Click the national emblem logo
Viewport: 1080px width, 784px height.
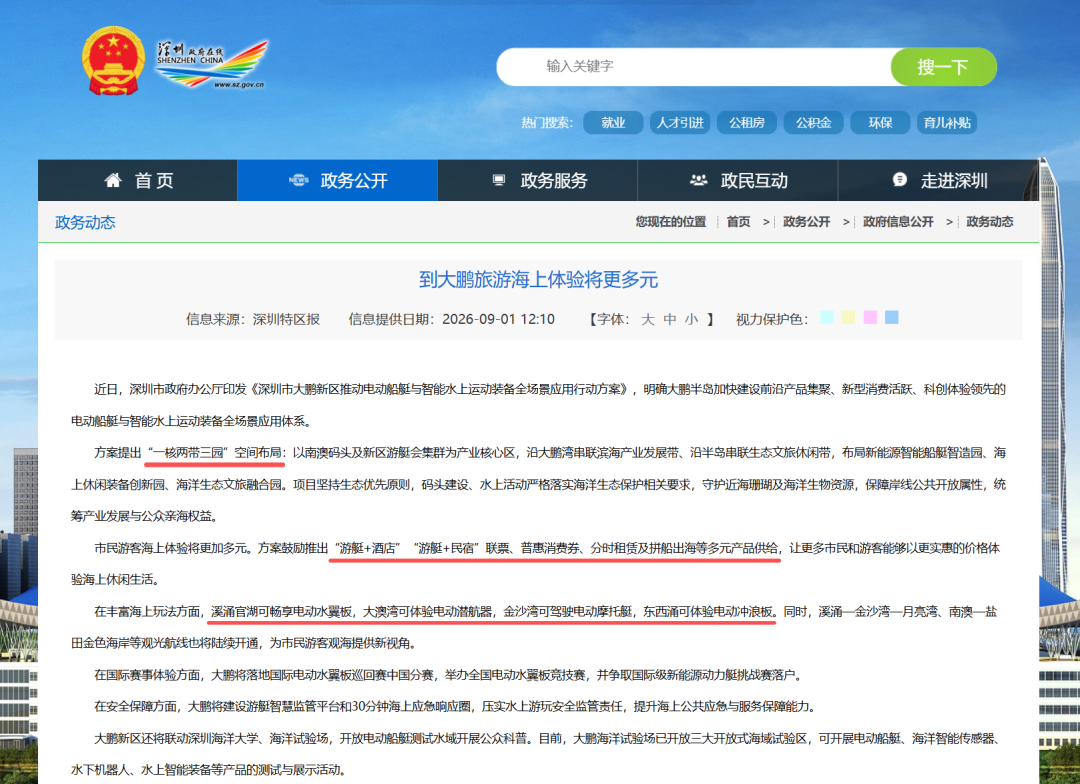point(114,61)
